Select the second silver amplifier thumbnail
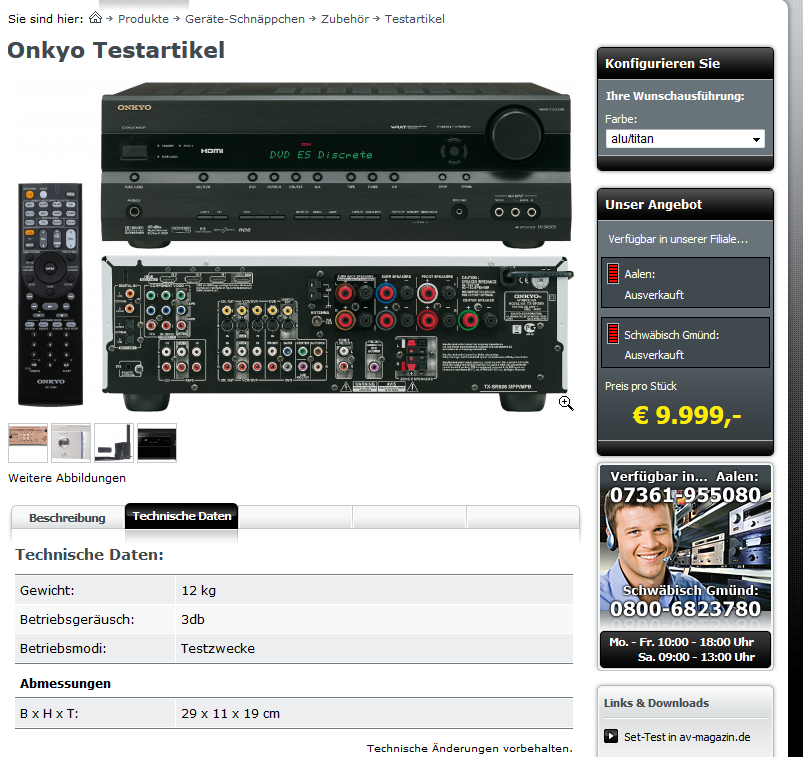This screenshot has height=757, width=803. coord(71,443)
